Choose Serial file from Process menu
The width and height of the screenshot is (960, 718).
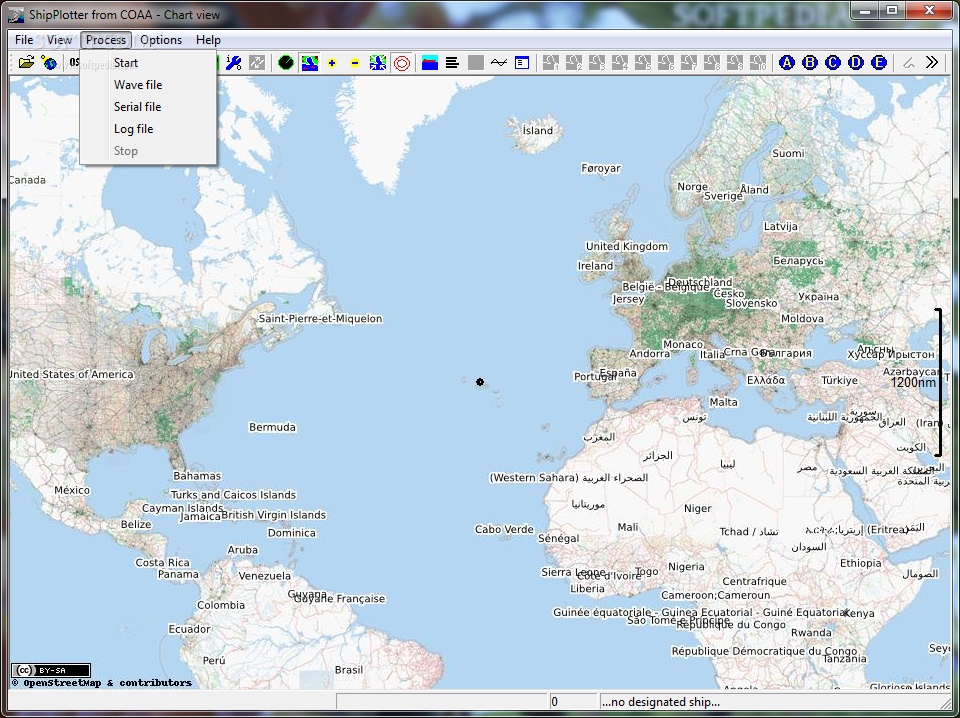point(148,107)
